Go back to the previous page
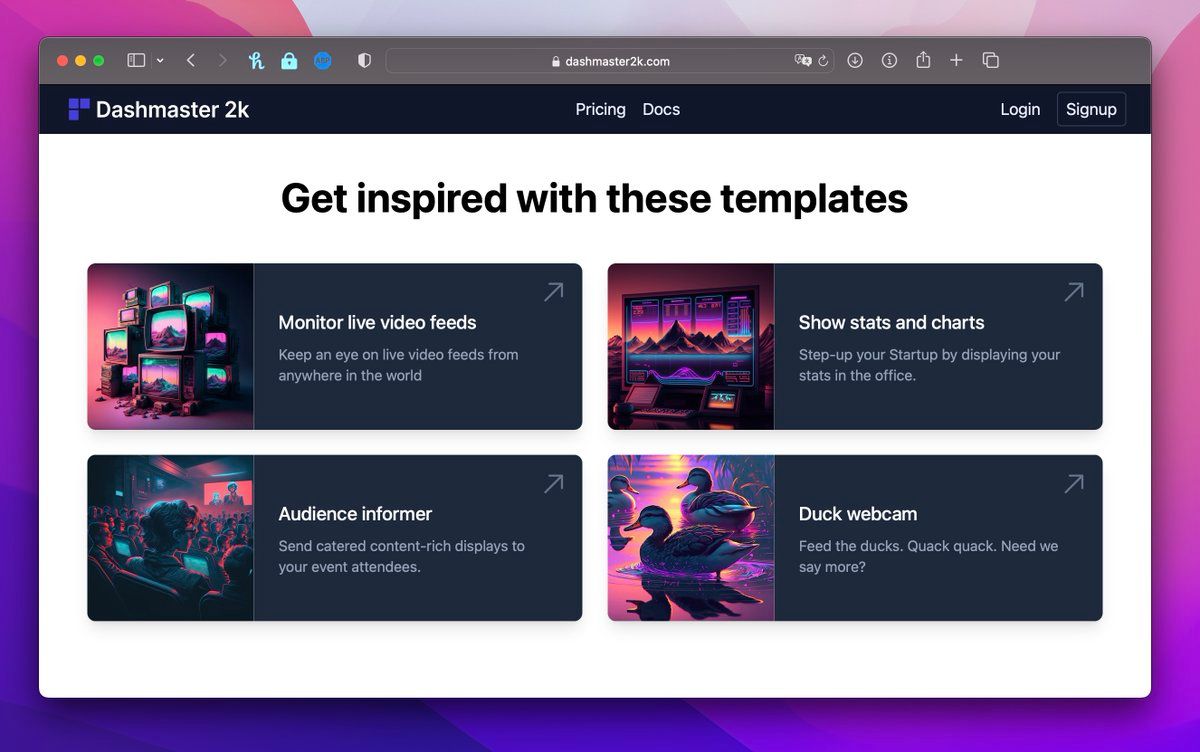 191,61
